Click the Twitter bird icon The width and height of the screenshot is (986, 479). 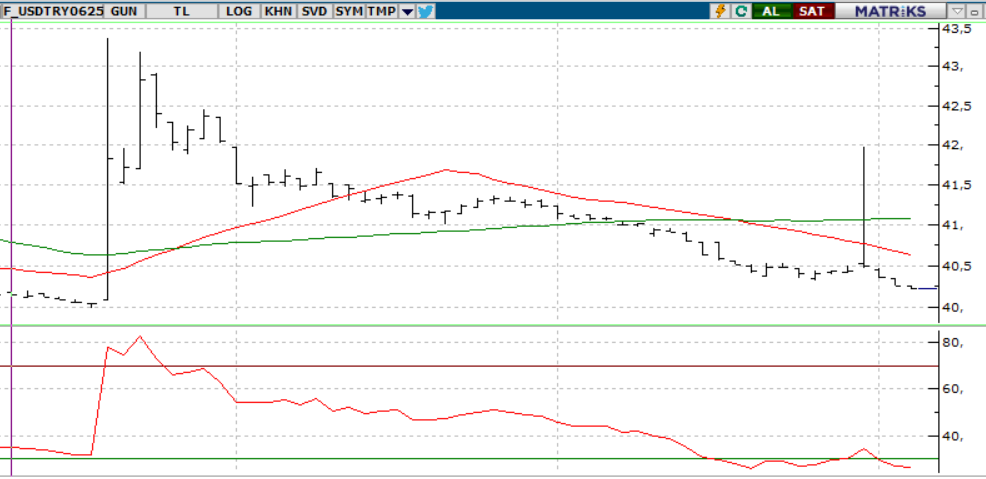[x=426, y=11]
